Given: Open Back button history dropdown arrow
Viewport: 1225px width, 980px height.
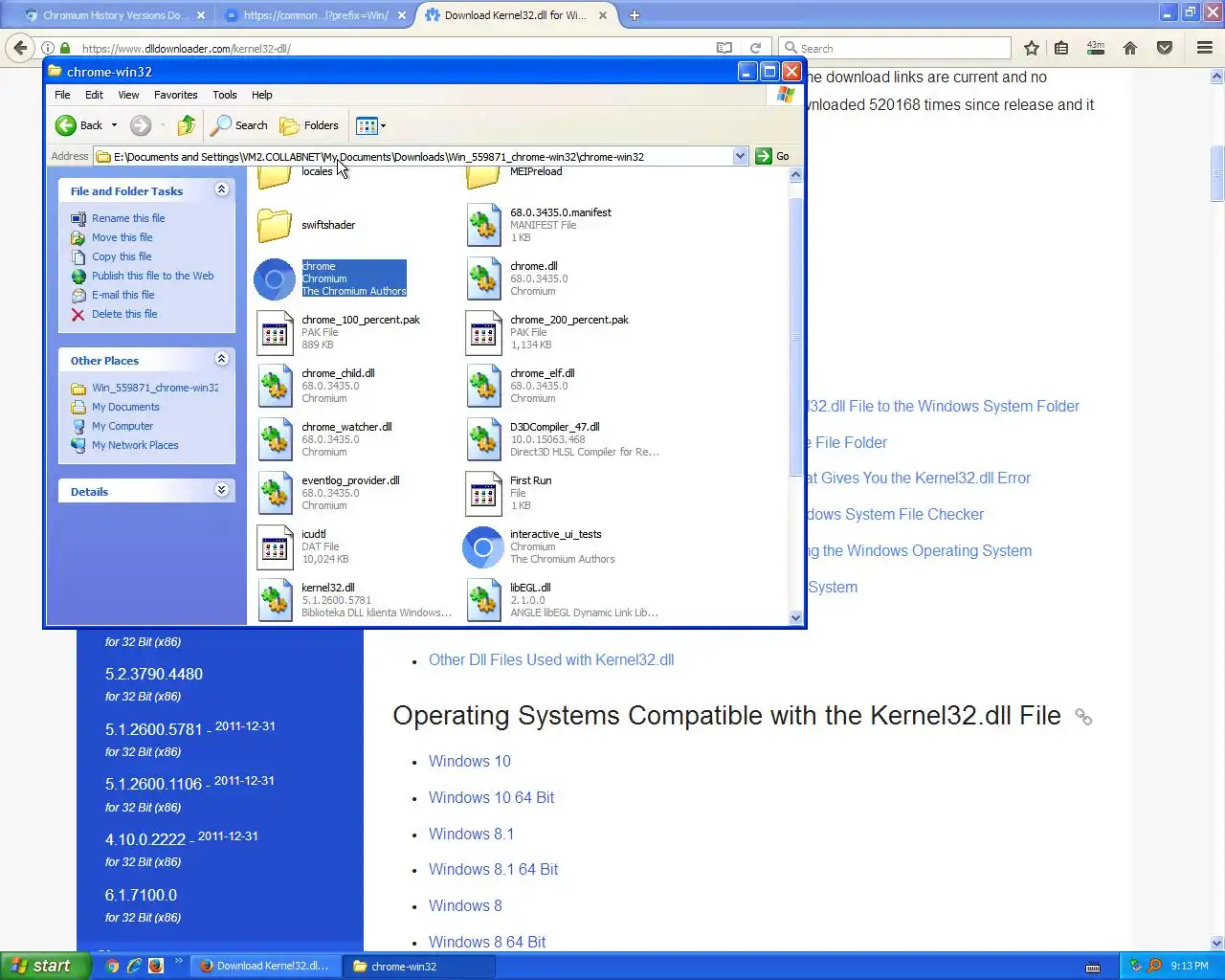Looking at the screenshot, I should (114, 125).
